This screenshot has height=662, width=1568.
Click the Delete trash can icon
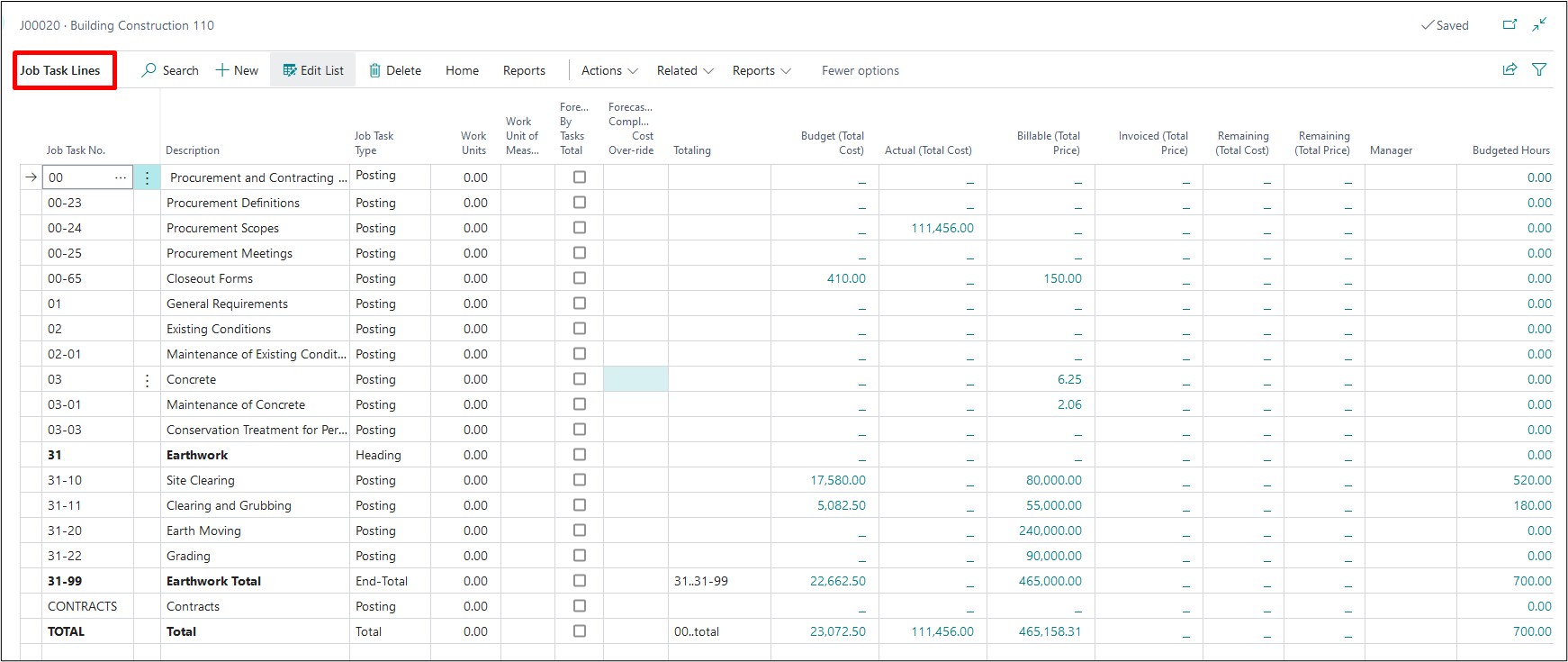[375, 70]
